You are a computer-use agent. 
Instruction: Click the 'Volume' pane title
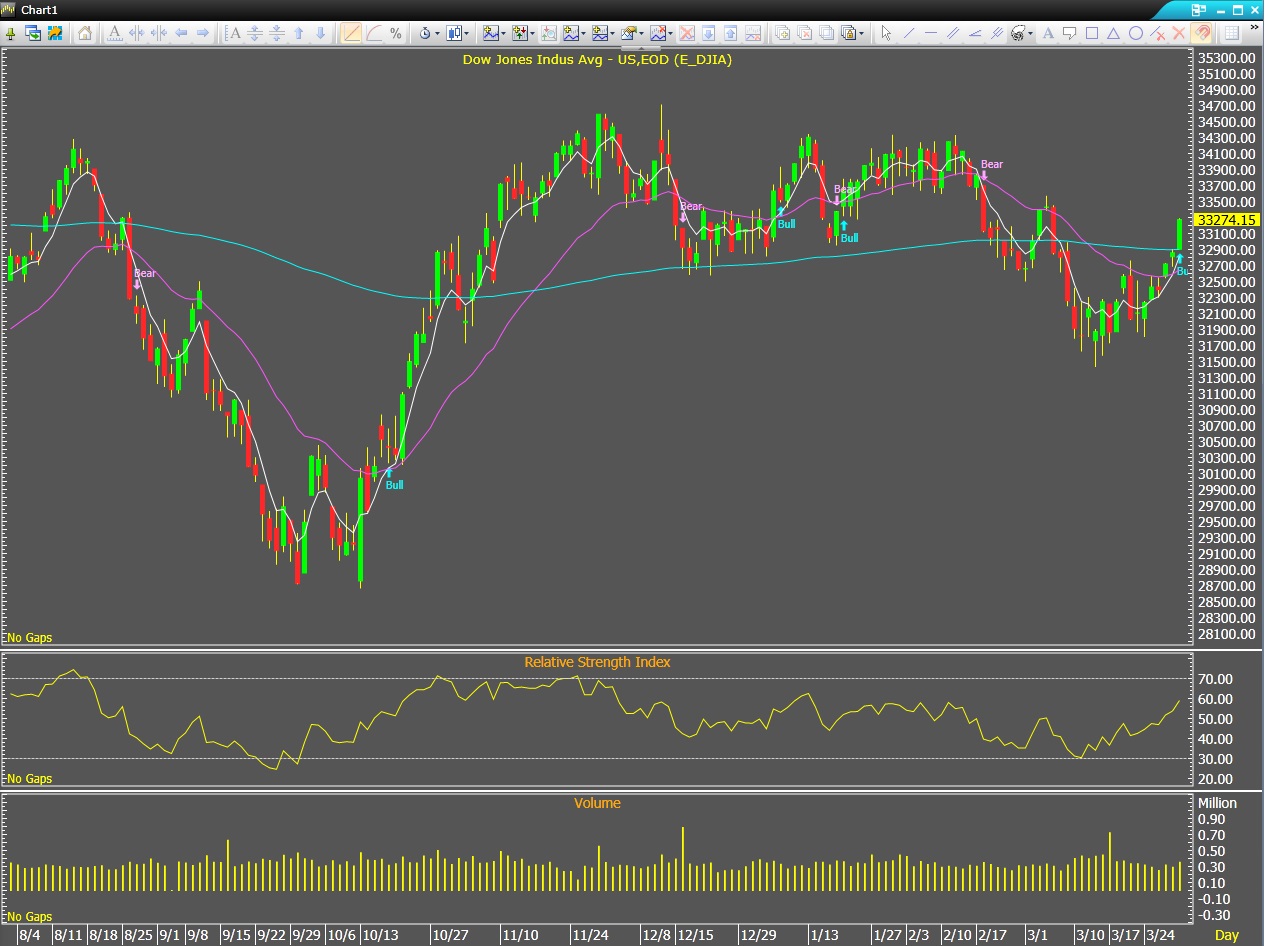click(597, 803)
